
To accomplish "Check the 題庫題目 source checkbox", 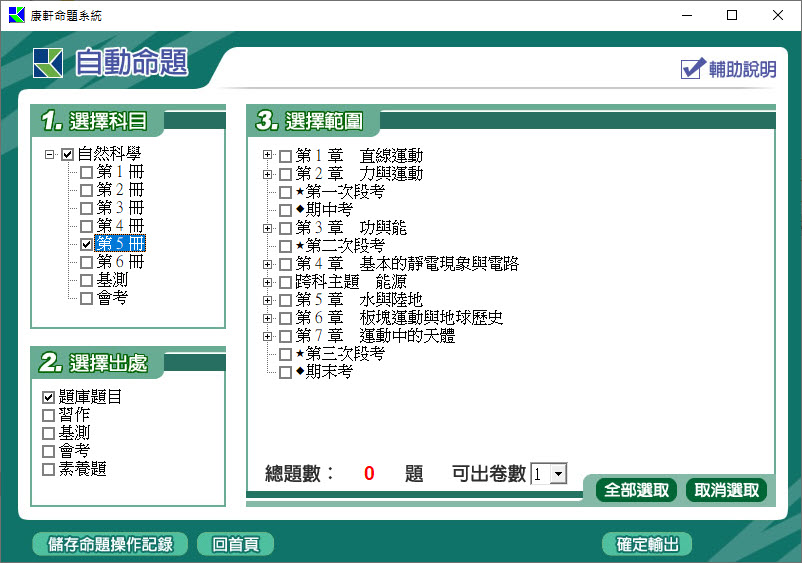I will 49,397.
